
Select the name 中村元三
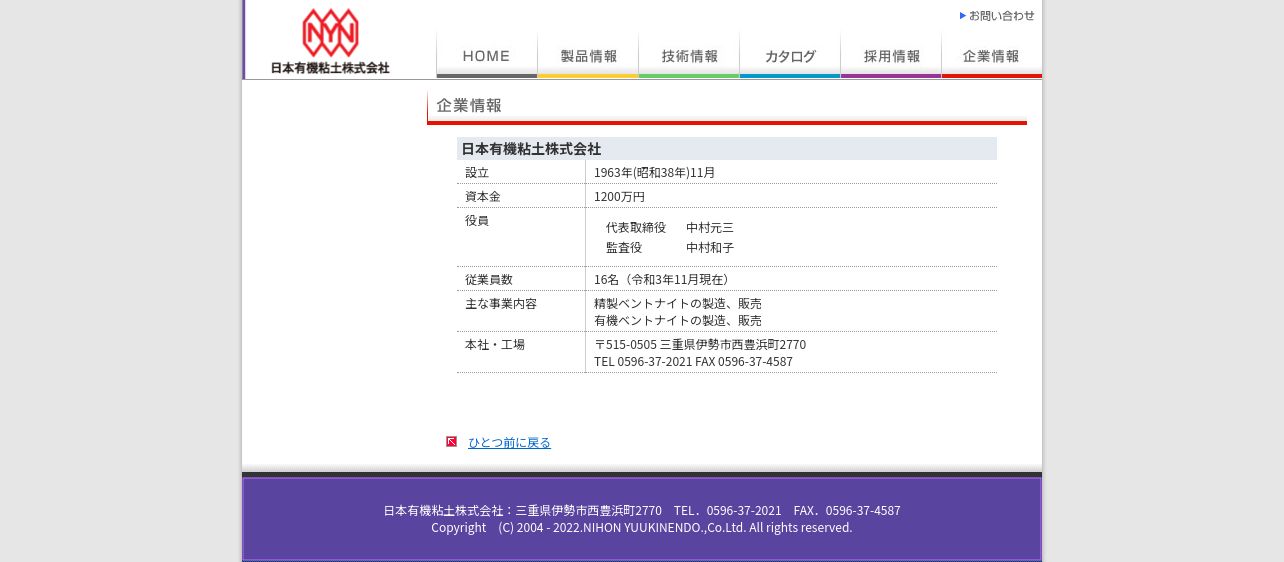710,227
